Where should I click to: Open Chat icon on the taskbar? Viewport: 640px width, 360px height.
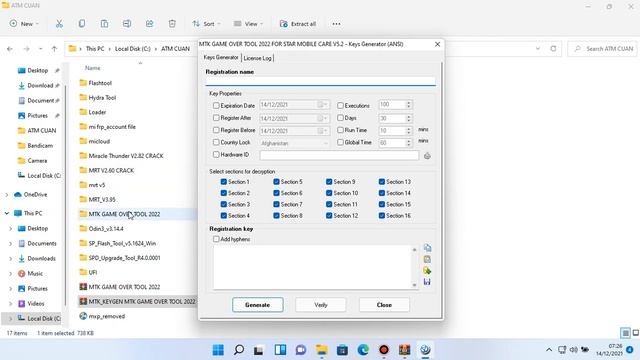[301, 350]
